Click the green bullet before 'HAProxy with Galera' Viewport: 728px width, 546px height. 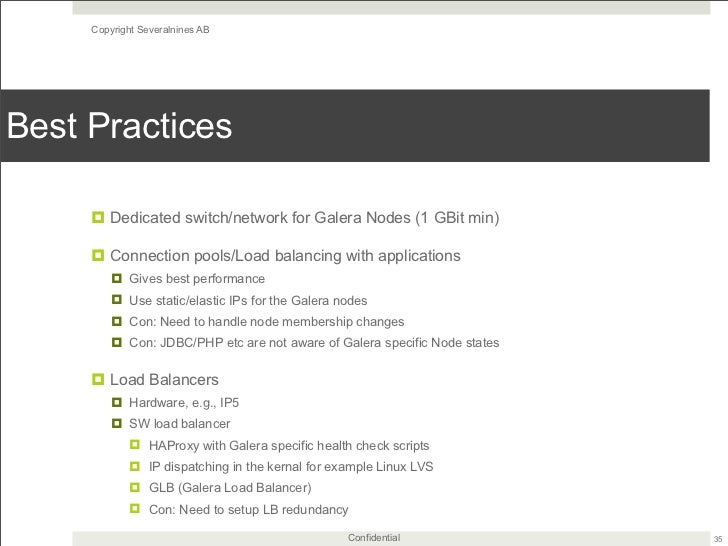click(x=135, y=445)
